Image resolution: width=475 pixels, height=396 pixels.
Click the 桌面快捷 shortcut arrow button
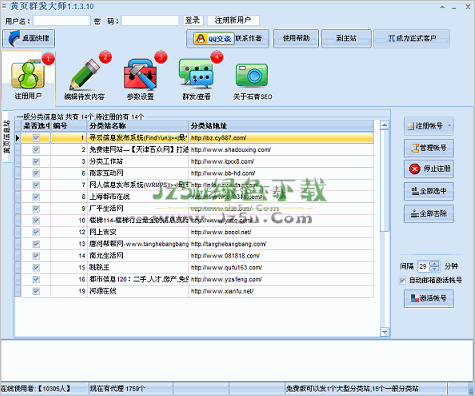[29, 38]
